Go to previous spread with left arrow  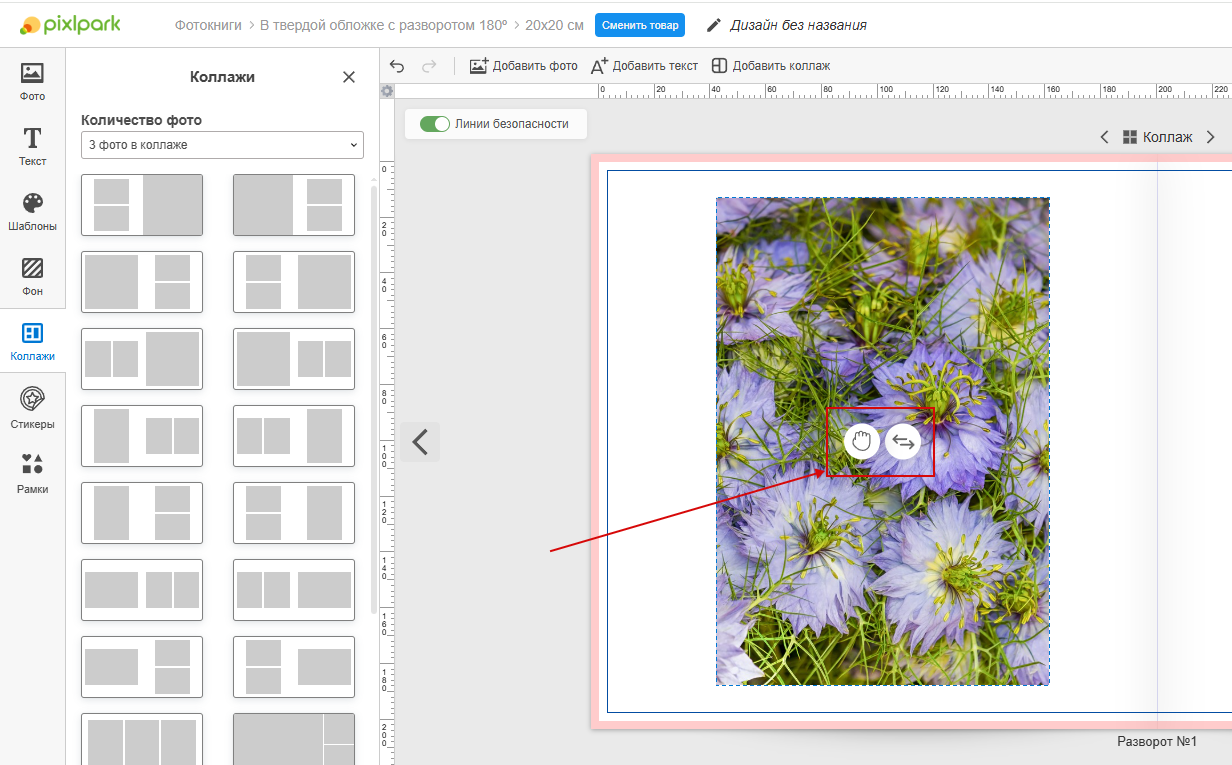click(420, 442)
